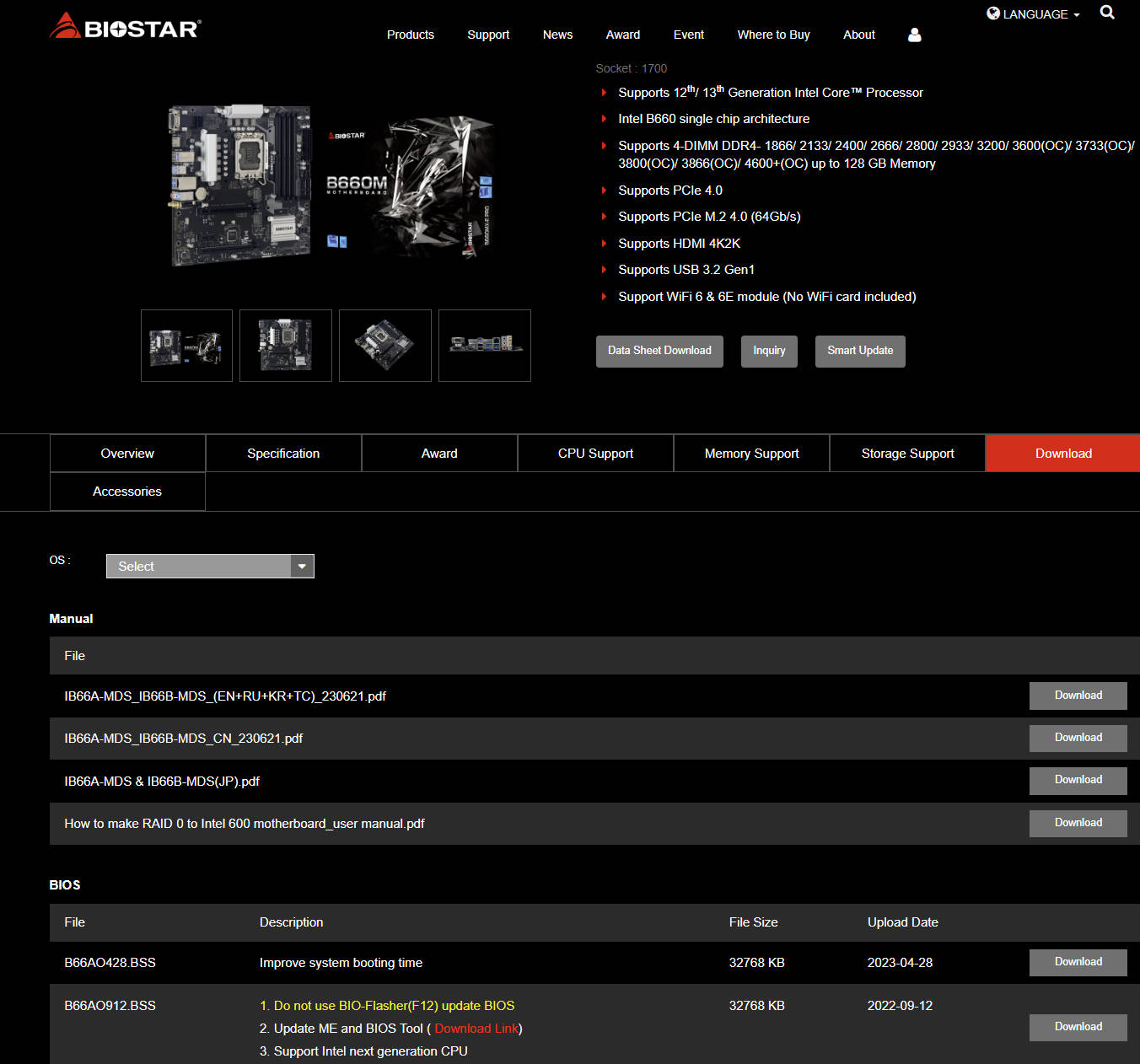
Task: Click the Smart Update button
Action: [860, 351]
